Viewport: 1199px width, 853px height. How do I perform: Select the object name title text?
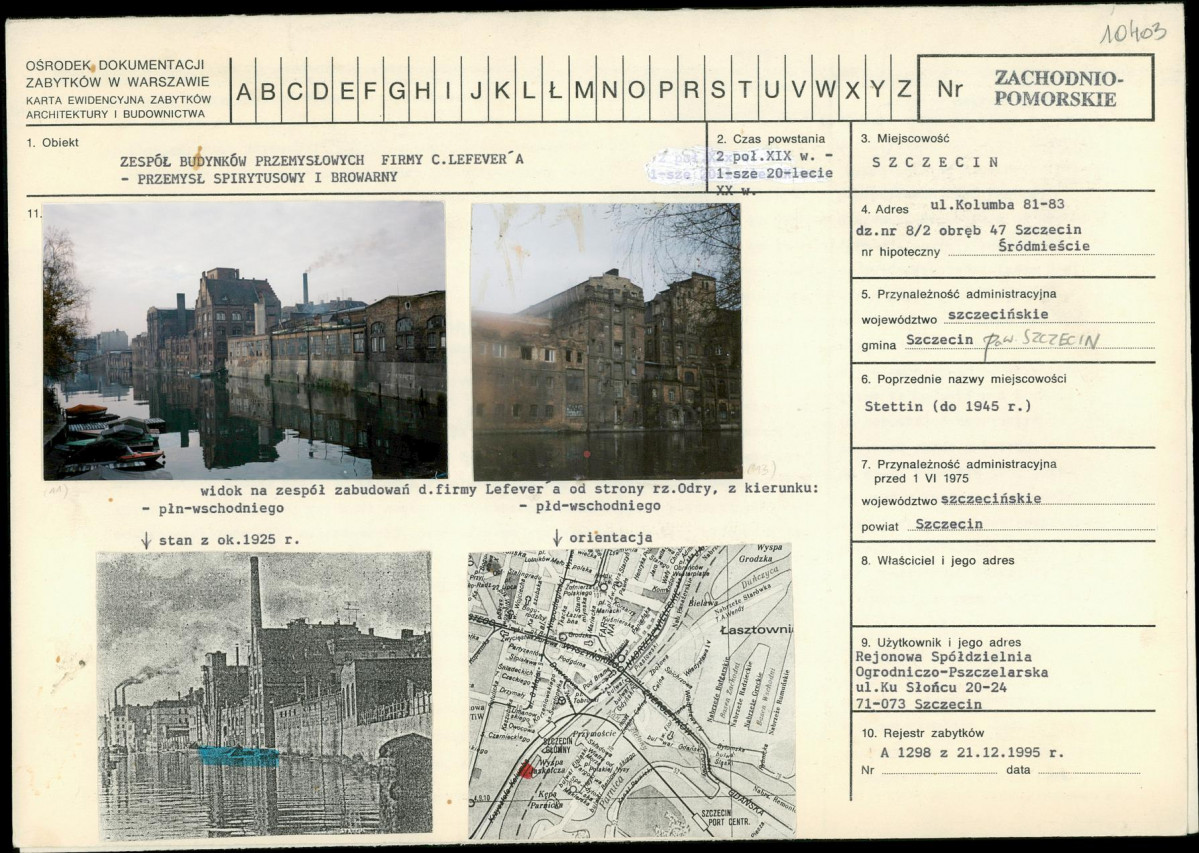321,169
